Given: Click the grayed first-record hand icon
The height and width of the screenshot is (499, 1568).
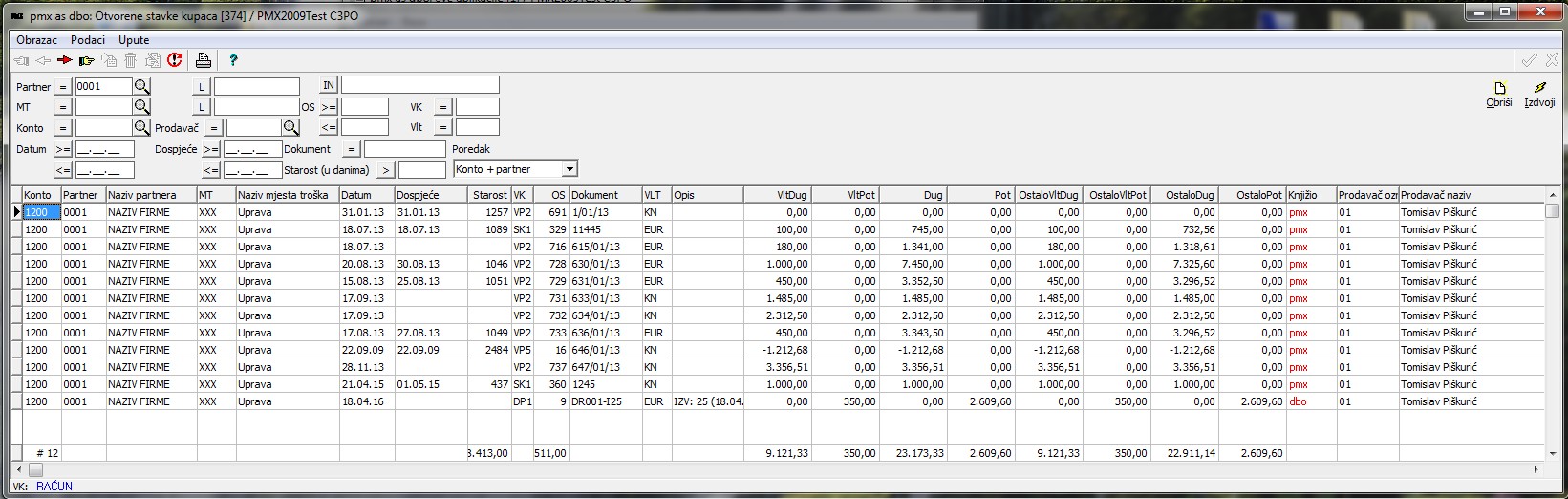Looking at the screenshot, I should coord(21,60).
